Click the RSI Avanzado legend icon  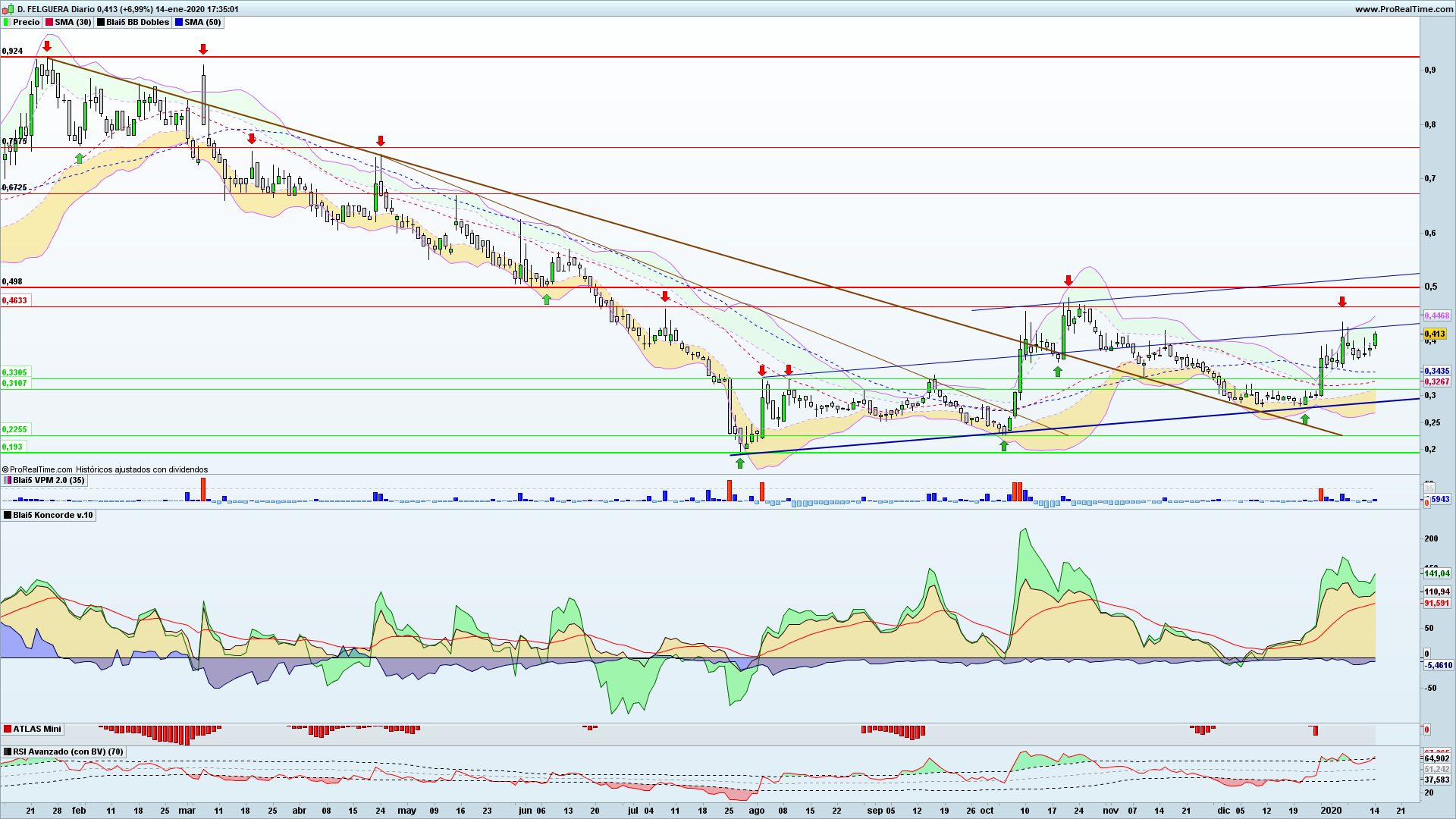7,752
